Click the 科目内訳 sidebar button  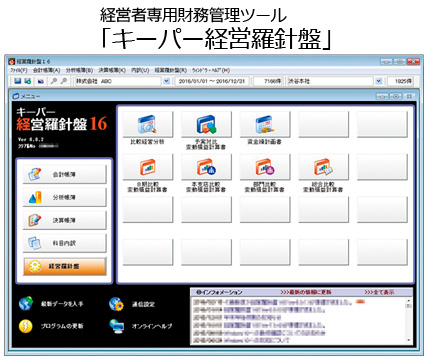65,243
